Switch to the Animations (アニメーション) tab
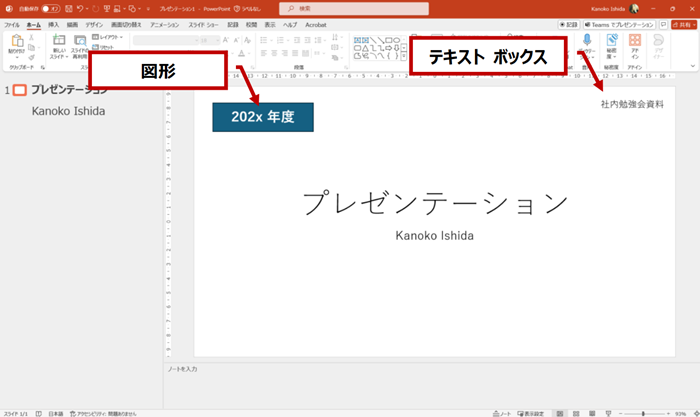Viewport: 700px width, 417px height. click(164, 24)
